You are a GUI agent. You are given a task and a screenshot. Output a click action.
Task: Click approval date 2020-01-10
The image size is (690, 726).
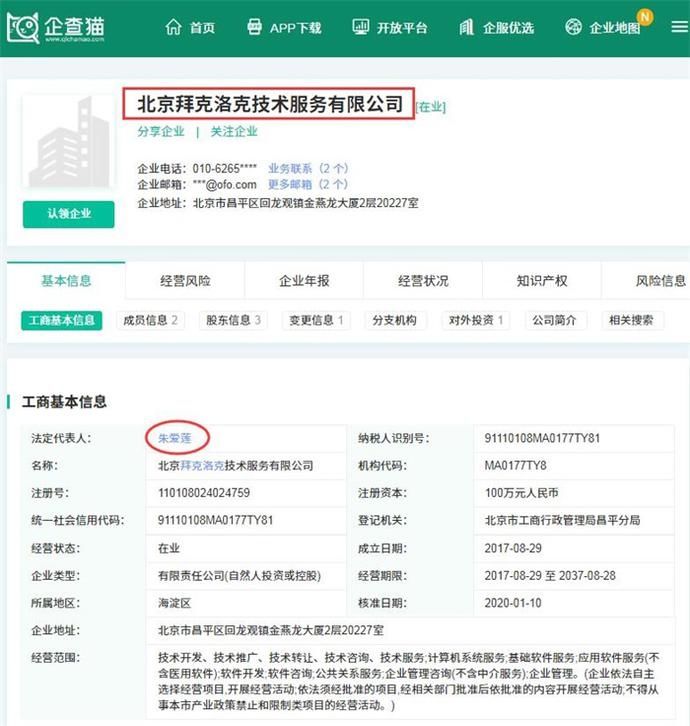513,603
